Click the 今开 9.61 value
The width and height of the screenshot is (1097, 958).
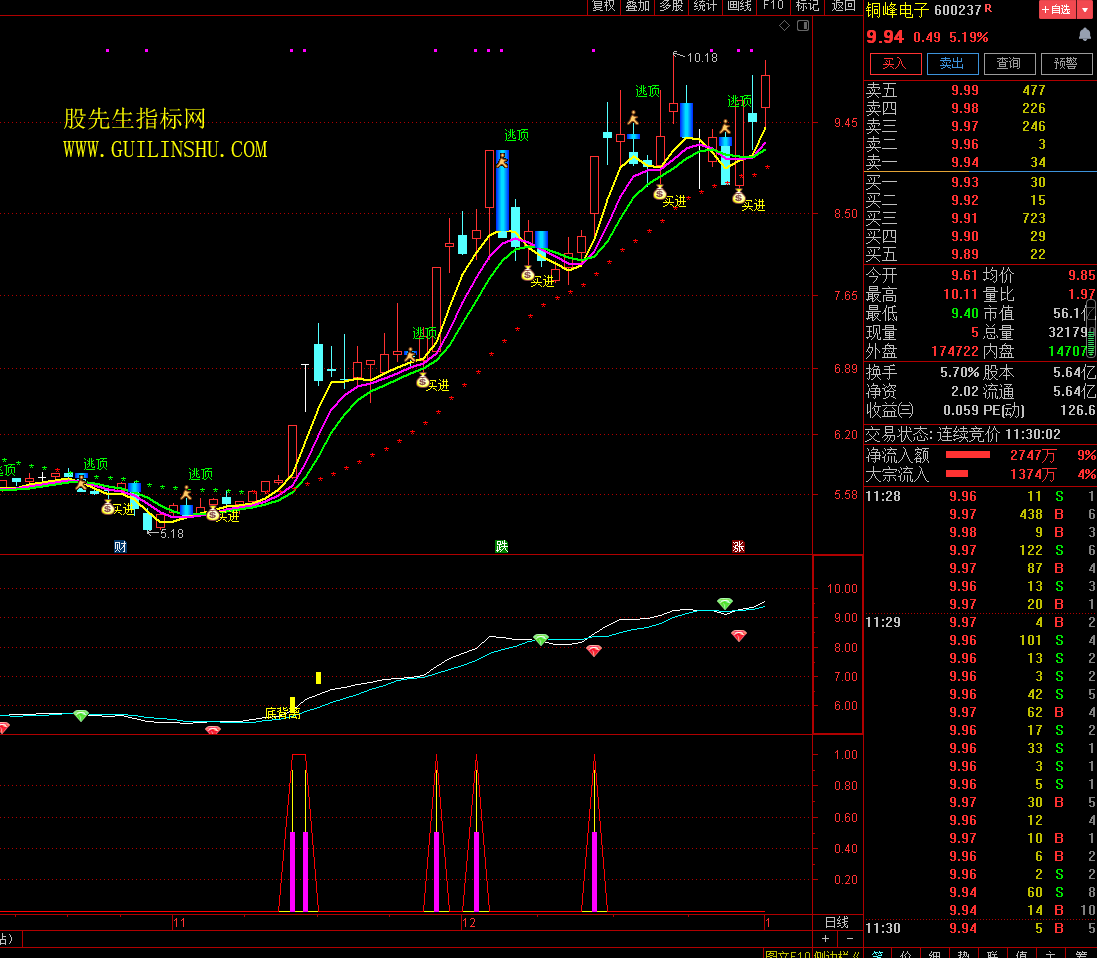pos(964,275)
